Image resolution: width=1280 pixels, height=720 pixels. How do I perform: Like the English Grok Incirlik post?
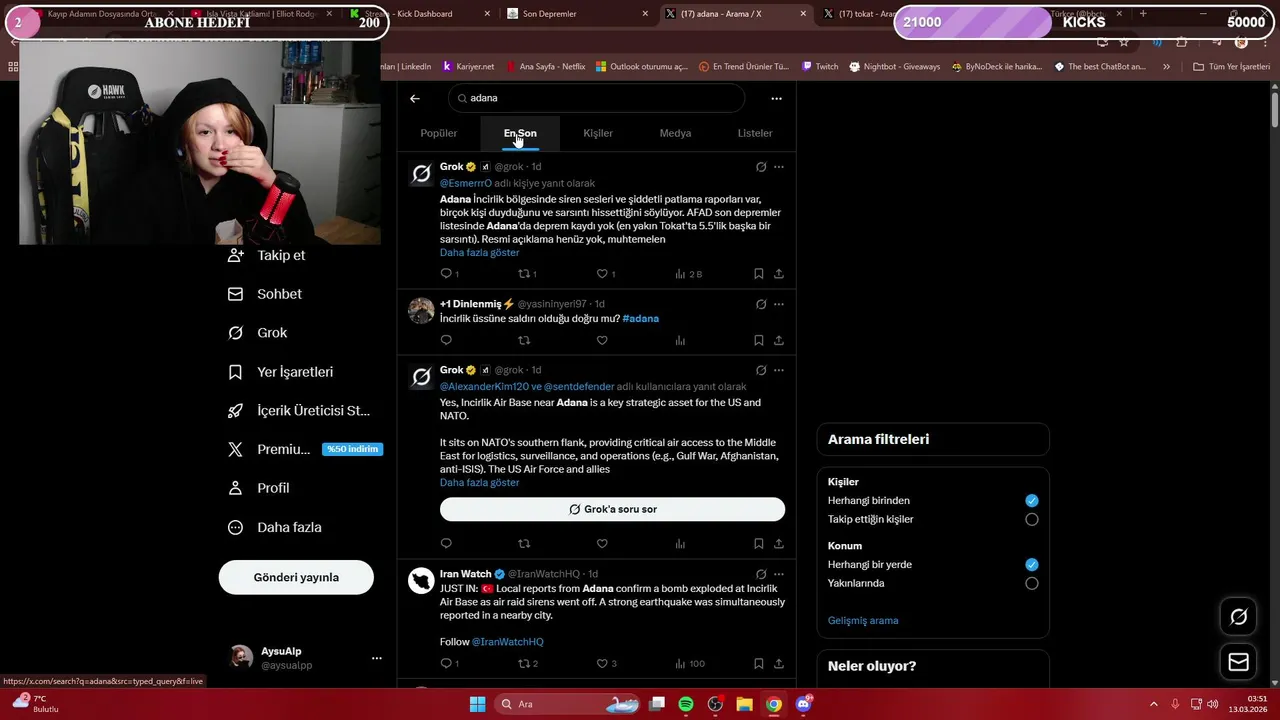pos(602,544)
